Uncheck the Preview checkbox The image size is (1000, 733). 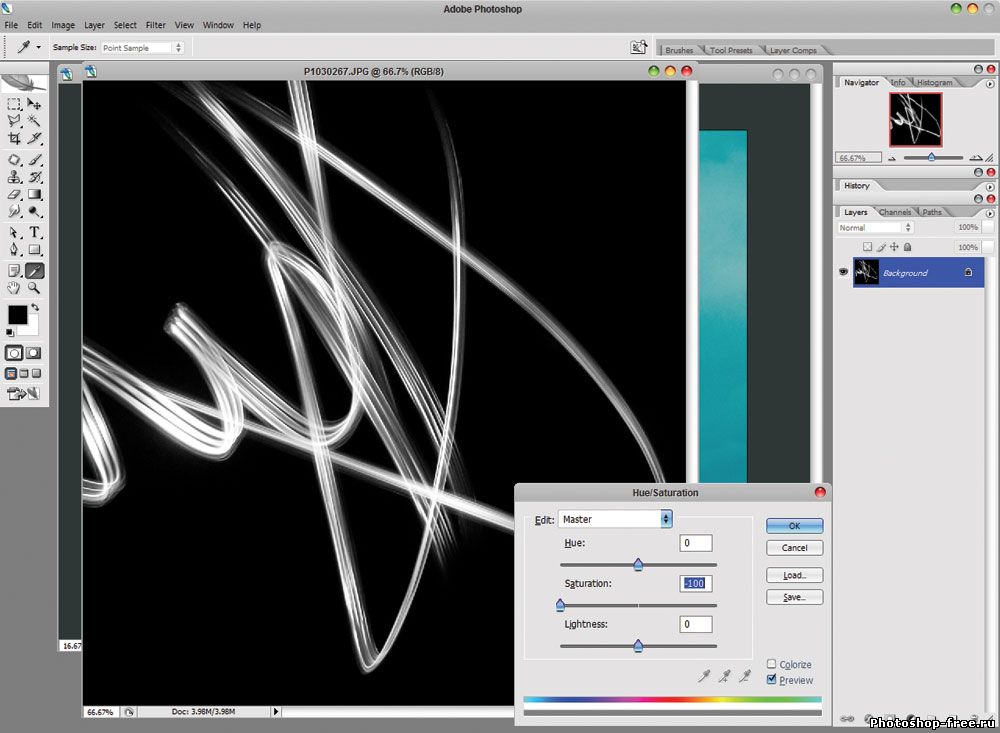point(771,680)
